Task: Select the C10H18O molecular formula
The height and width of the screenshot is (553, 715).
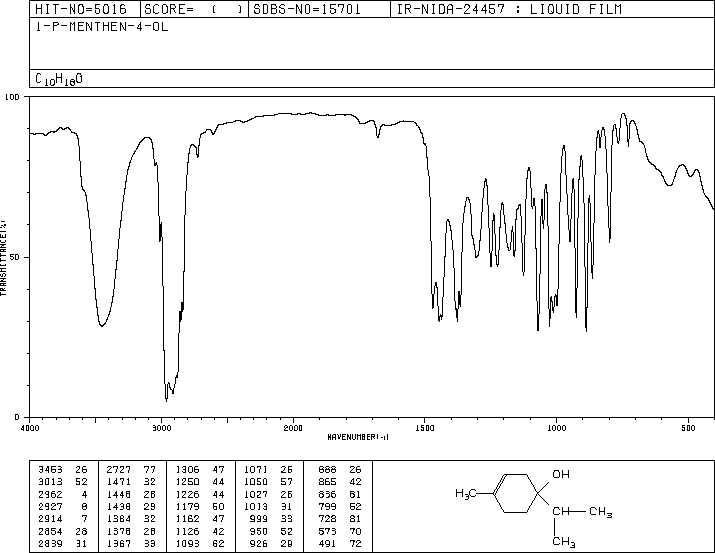Action: point(59,79)
